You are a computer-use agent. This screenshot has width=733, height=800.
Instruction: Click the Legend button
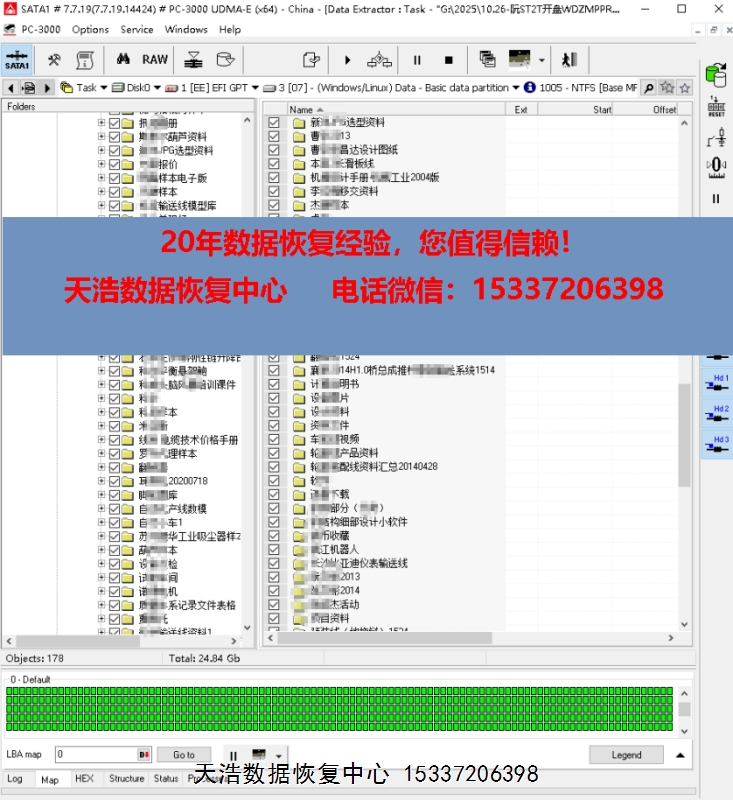[626, 755]
